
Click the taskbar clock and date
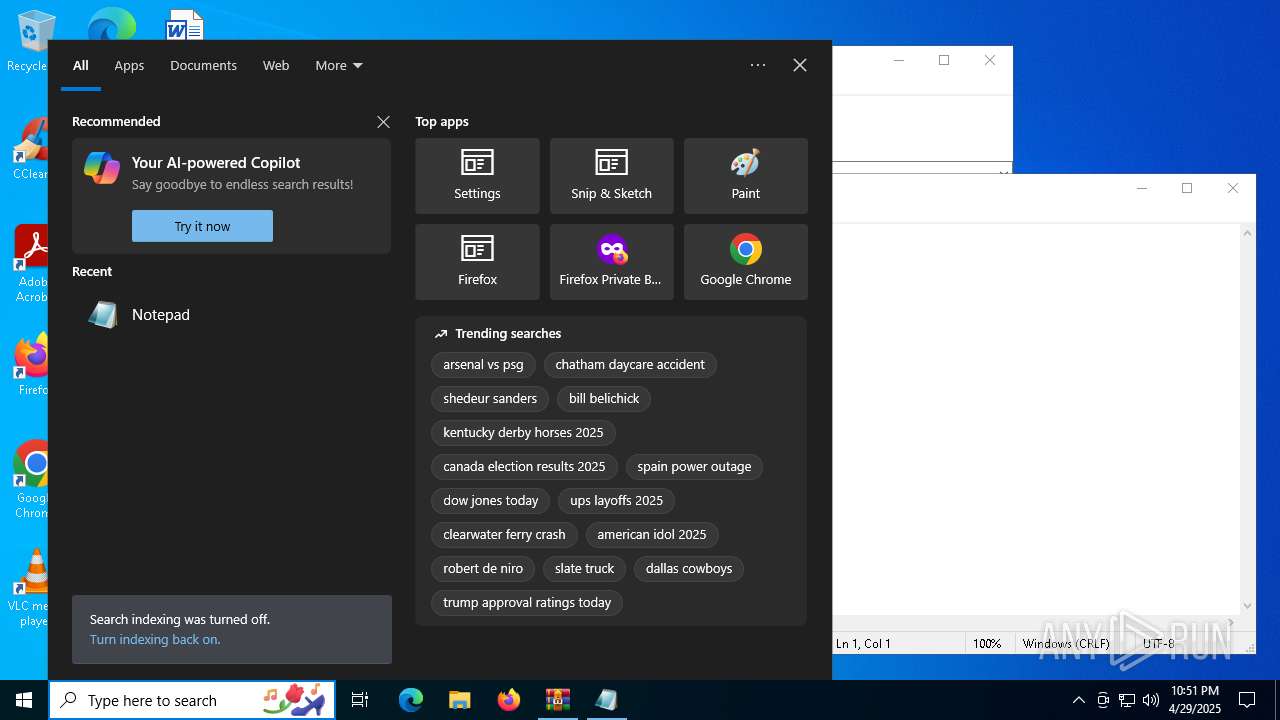[1195, 700]
